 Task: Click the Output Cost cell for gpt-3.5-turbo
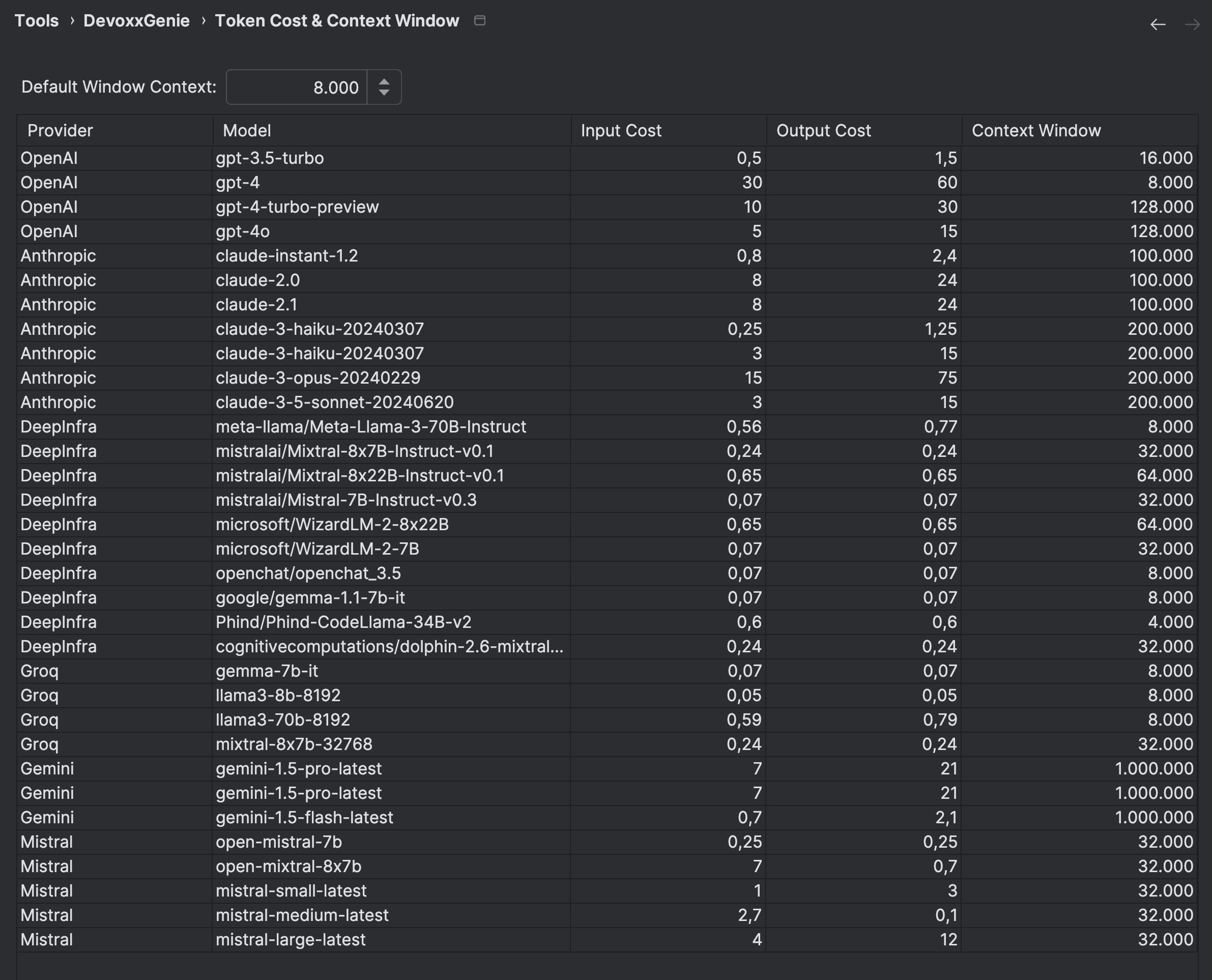coord(862,158)
